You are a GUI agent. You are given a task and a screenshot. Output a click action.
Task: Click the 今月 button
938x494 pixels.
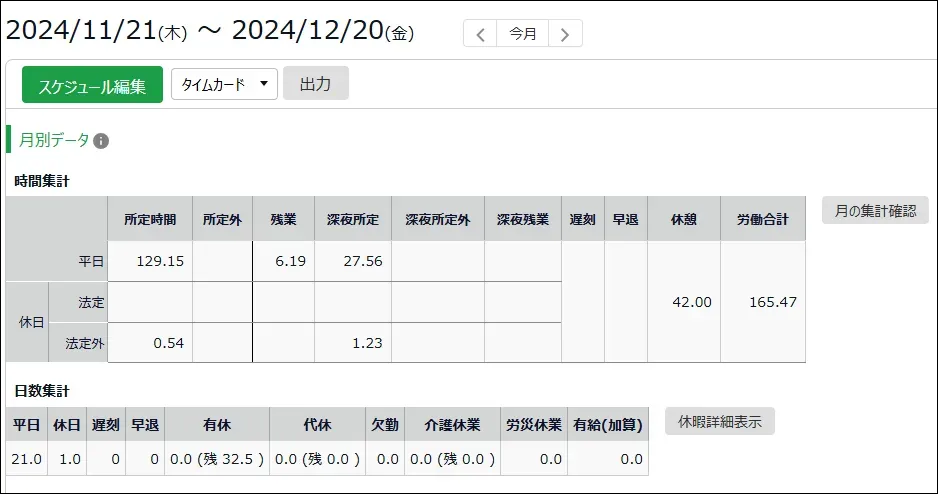[x=522, y=33]
